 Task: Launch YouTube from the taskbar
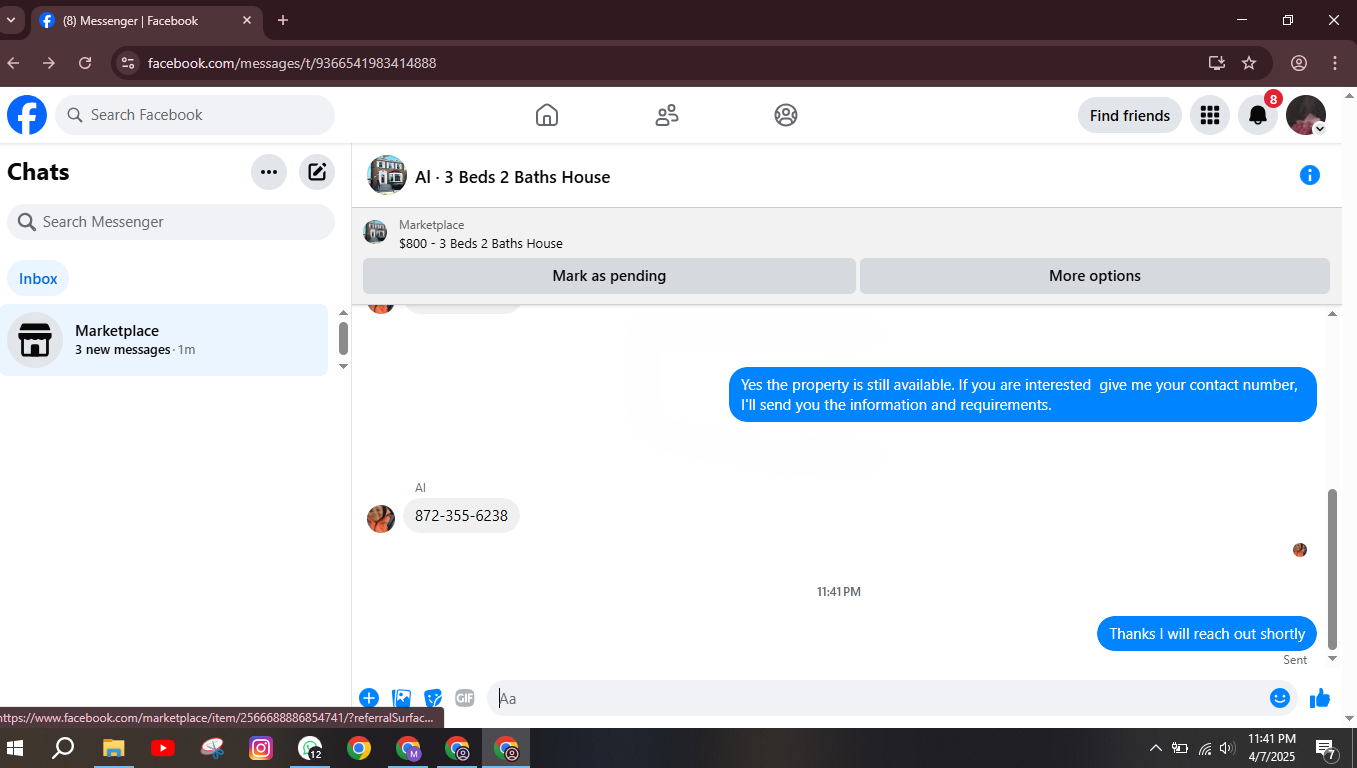pyautogui.click(x=163, y=748)
